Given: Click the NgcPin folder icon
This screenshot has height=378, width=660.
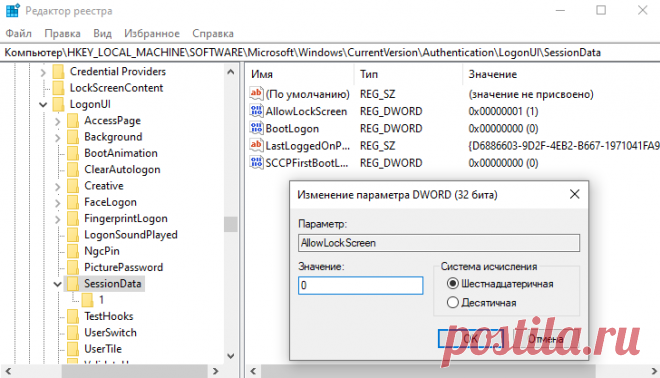Looking at the screenshot, I should pos(73,251).
